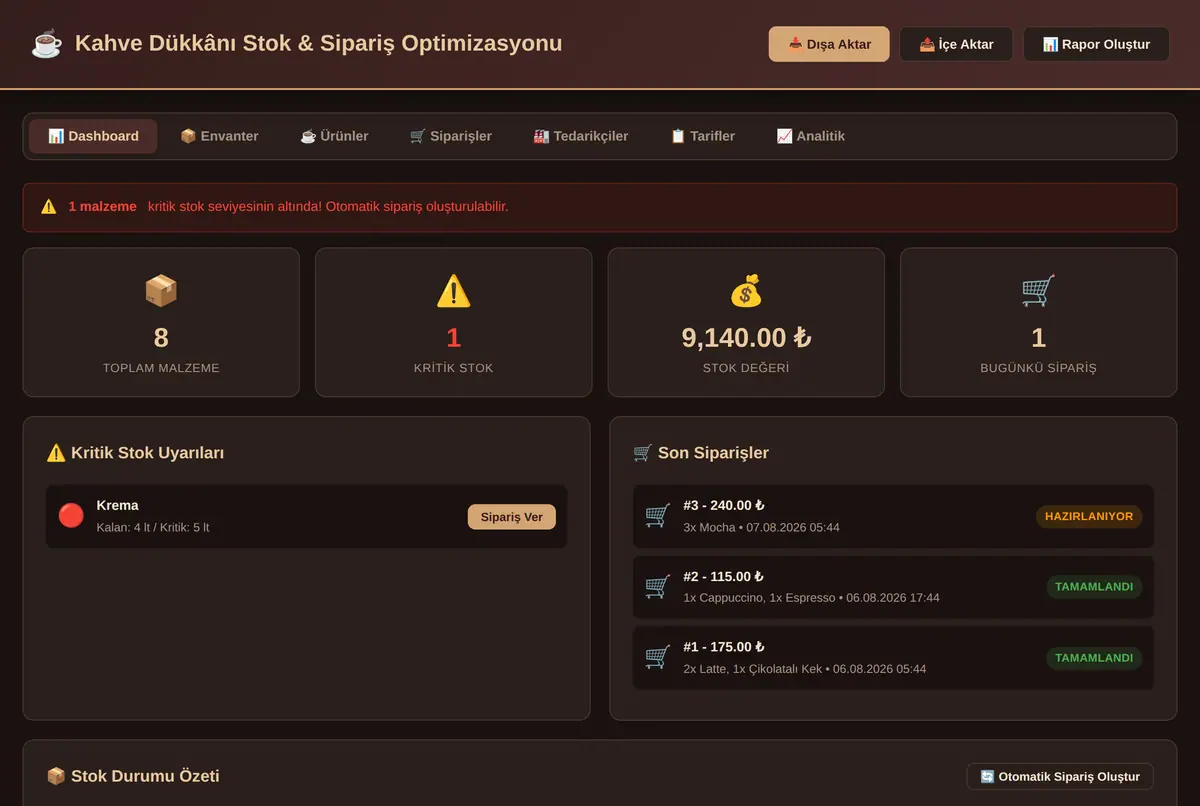Click the TAMAMLANDI badge of order #2

(x=1094, y=587)
